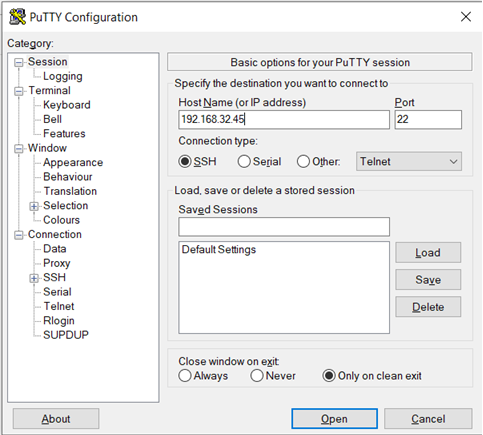Collapse the Terminal category

[19, 91]
